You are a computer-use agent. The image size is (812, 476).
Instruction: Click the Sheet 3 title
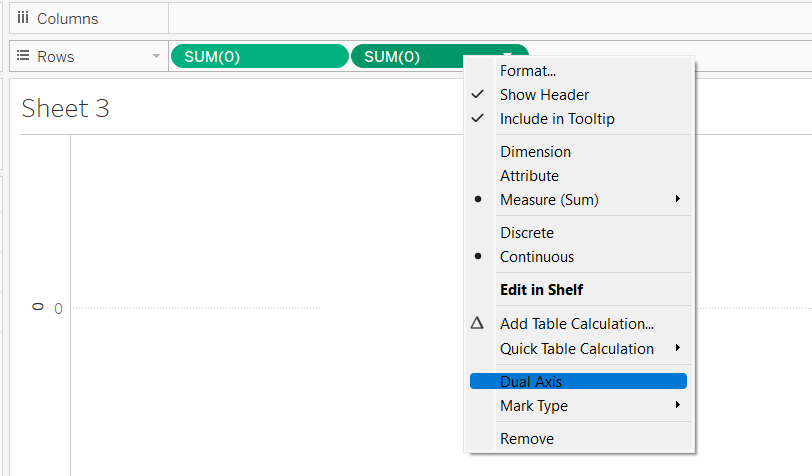click(x=65, y=108)
